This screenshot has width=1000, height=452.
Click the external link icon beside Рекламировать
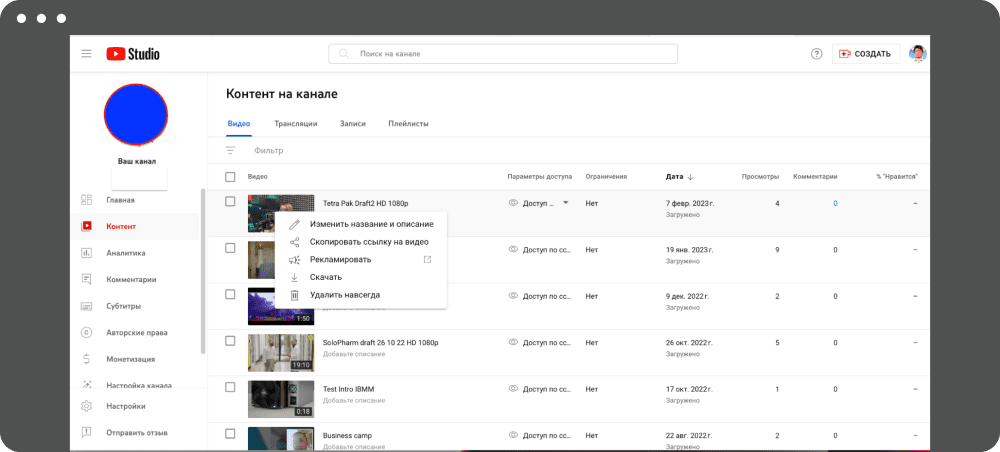(x=428, y=259)
